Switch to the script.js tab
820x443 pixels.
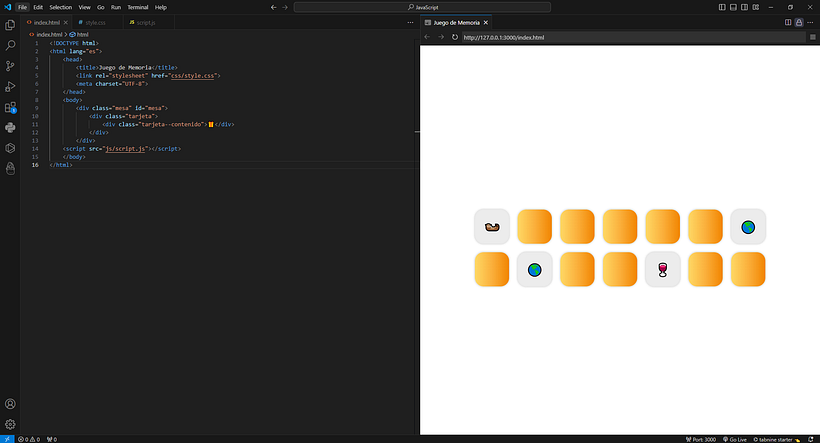[146, 22]
